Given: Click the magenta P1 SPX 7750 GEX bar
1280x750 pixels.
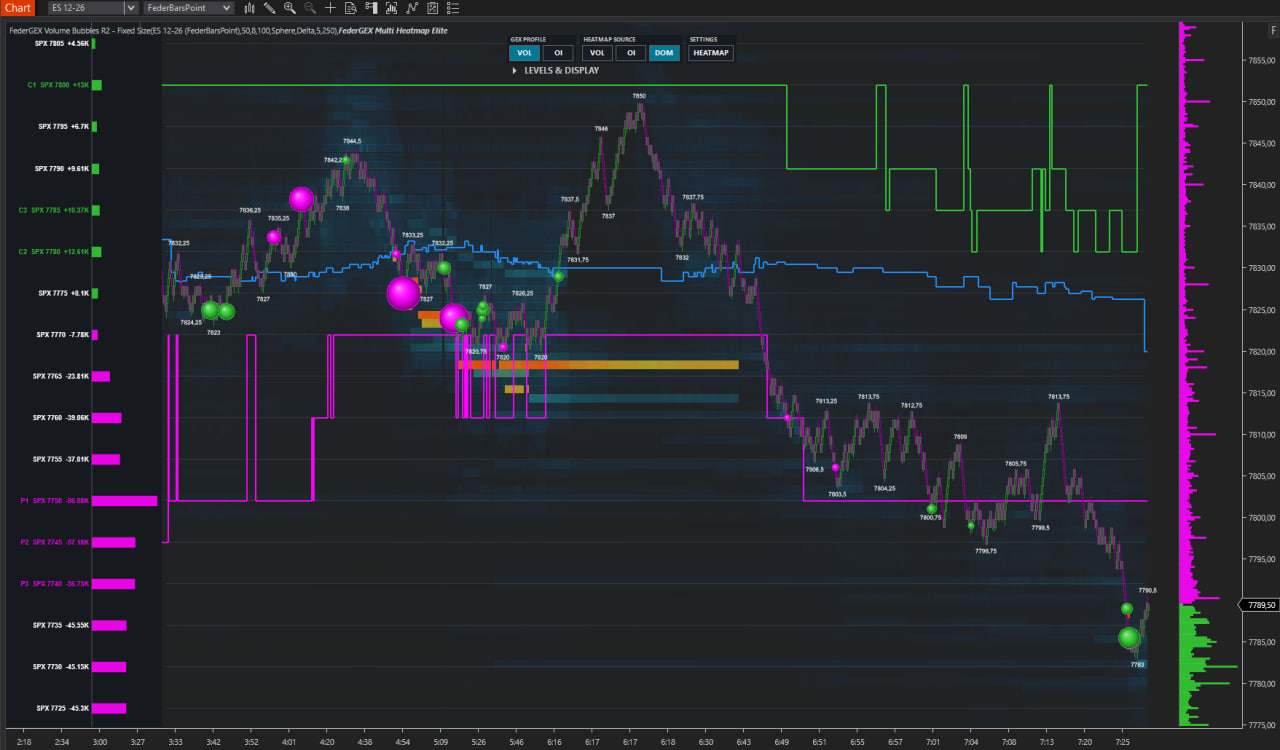Looking at the screenshot, I should 125,501.
